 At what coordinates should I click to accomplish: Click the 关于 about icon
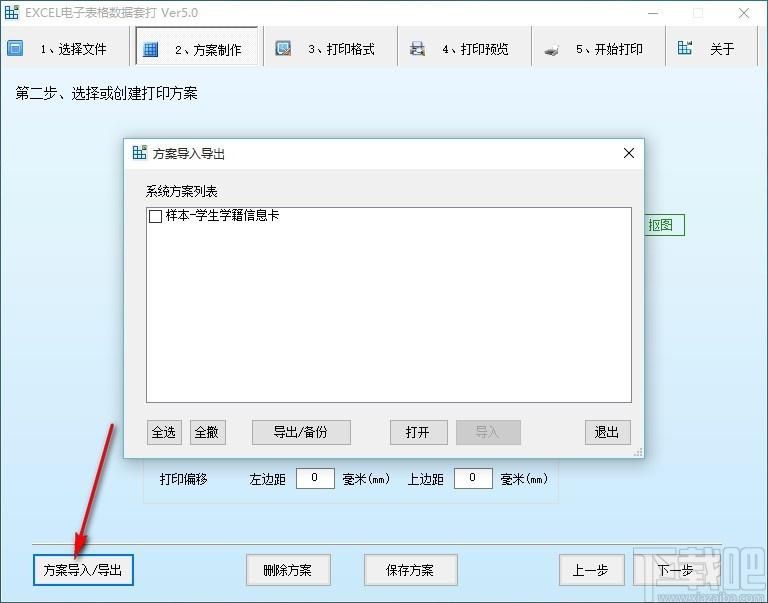(x=685, y=48)
